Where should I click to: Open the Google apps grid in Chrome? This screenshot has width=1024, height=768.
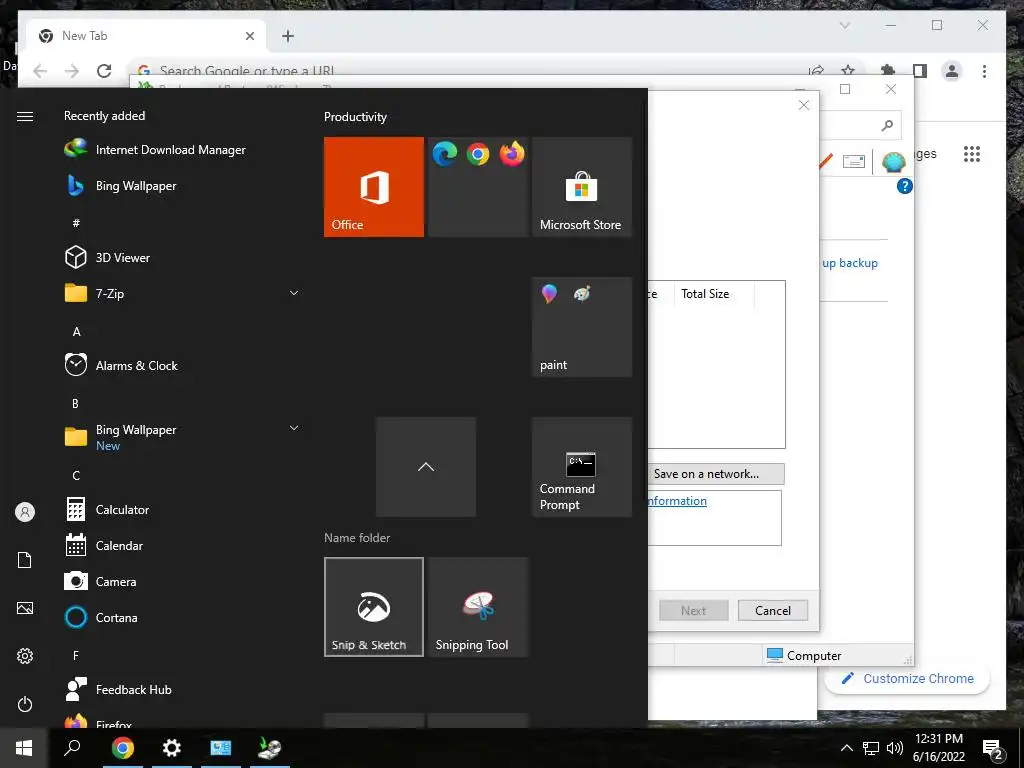[972, 154]
